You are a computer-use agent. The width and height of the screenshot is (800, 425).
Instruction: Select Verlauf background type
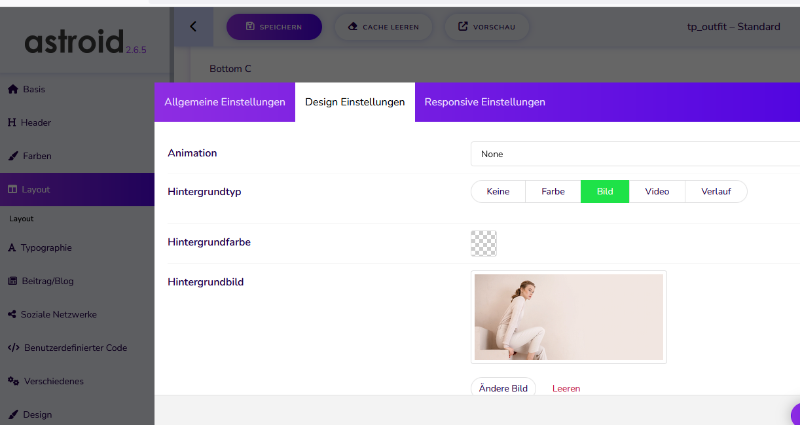716,191
